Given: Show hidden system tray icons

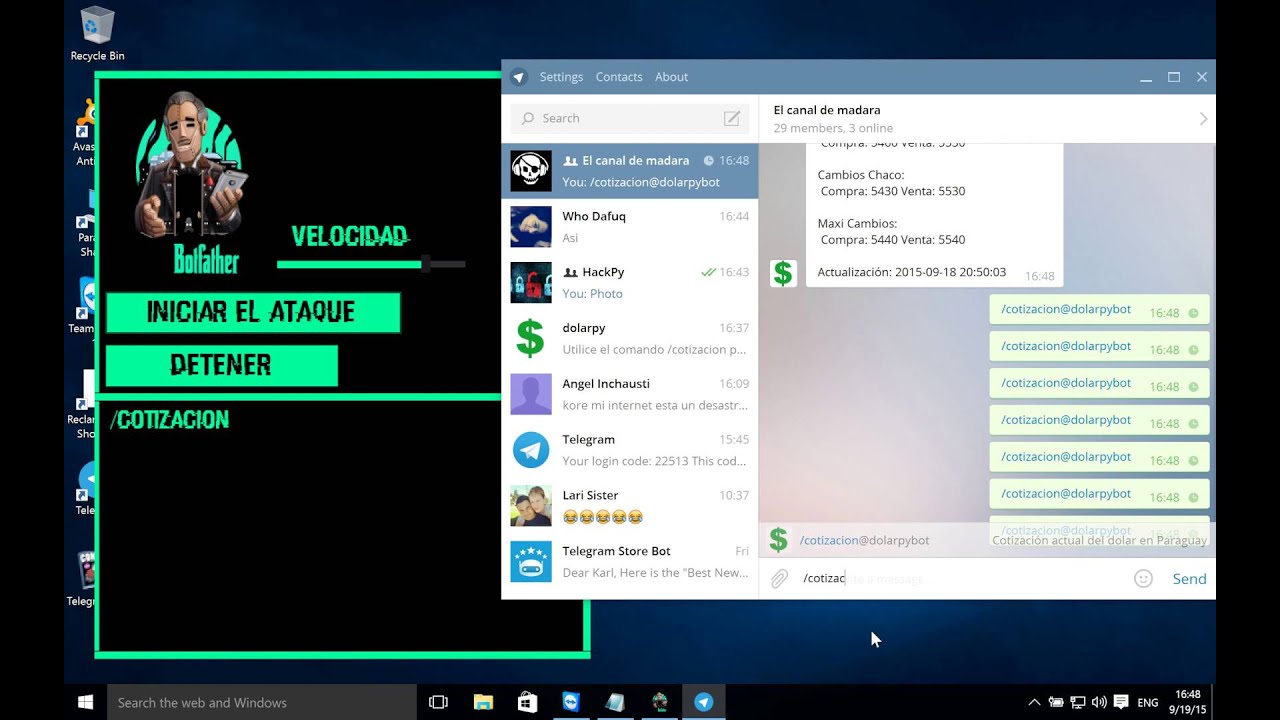Looking at the screenshot, I should point(1034,702).
